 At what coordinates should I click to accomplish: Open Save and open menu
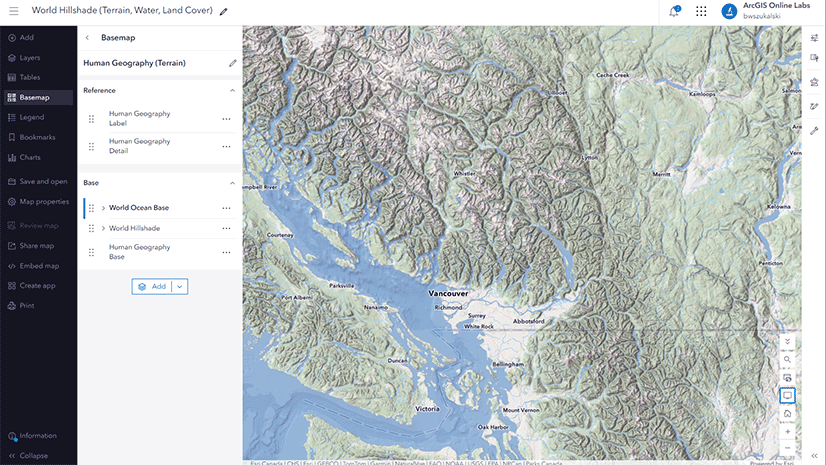coord(38,181)
